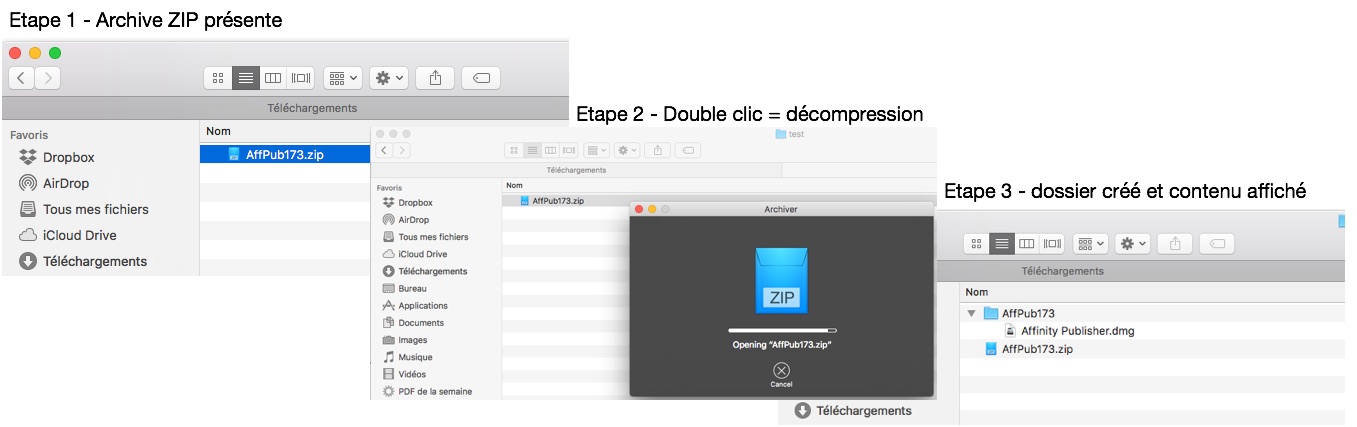This screenshot has height=427, width=1357.
Task: Choose cover flow view in first Finder window
Action: (x=301, y=77)
